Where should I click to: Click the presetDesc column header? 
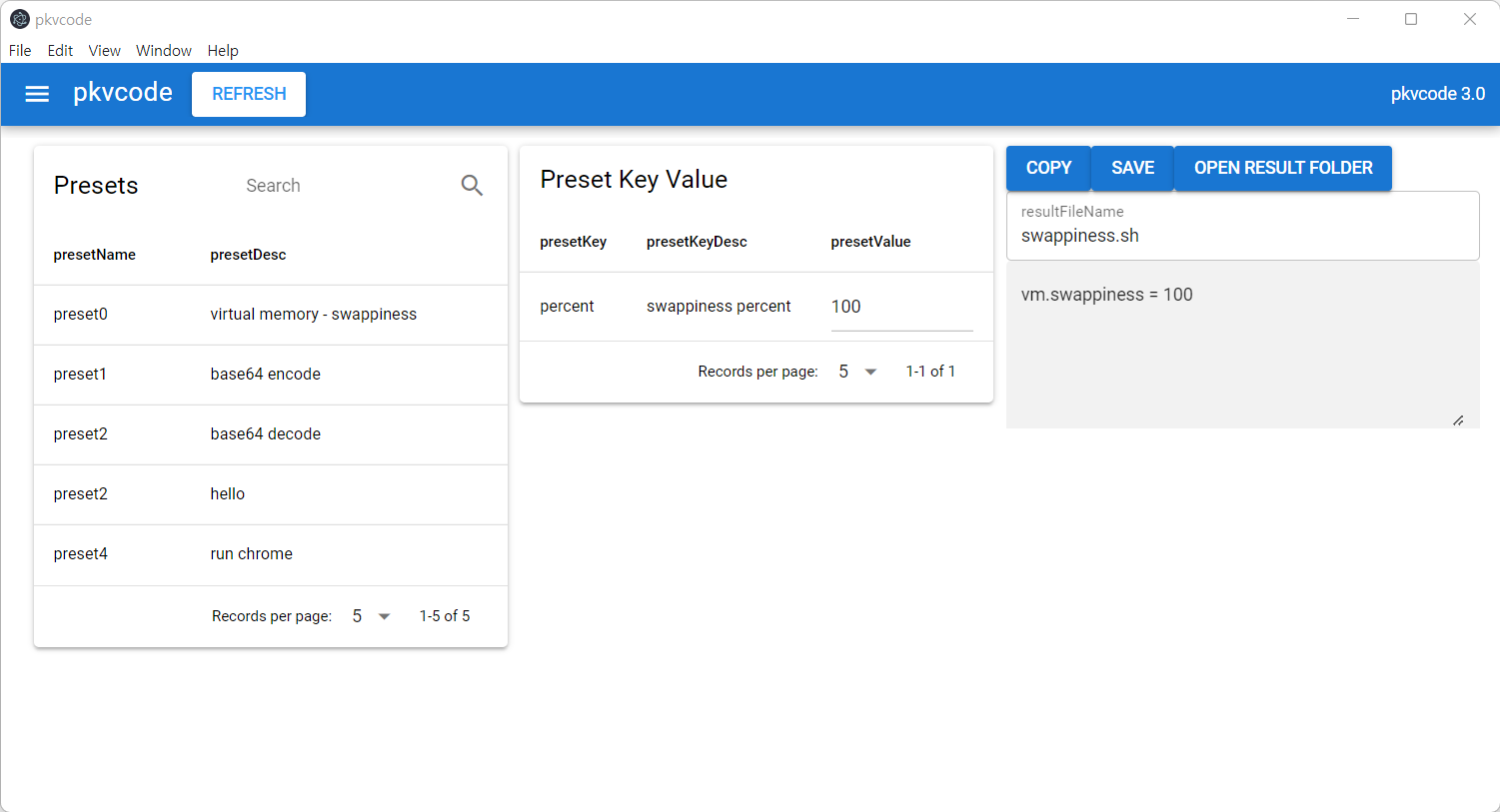tap(248, 255)
